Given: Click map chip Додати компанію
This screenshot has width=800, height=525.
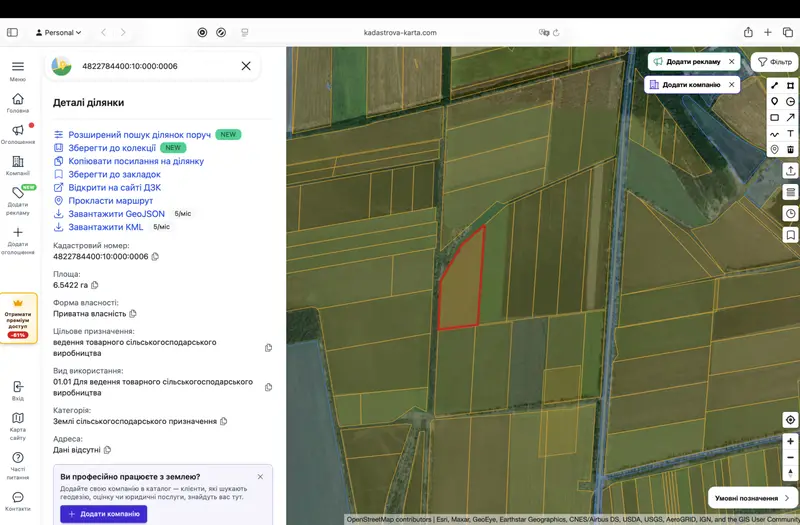Looking at the screenshot, I should [685, 85].
